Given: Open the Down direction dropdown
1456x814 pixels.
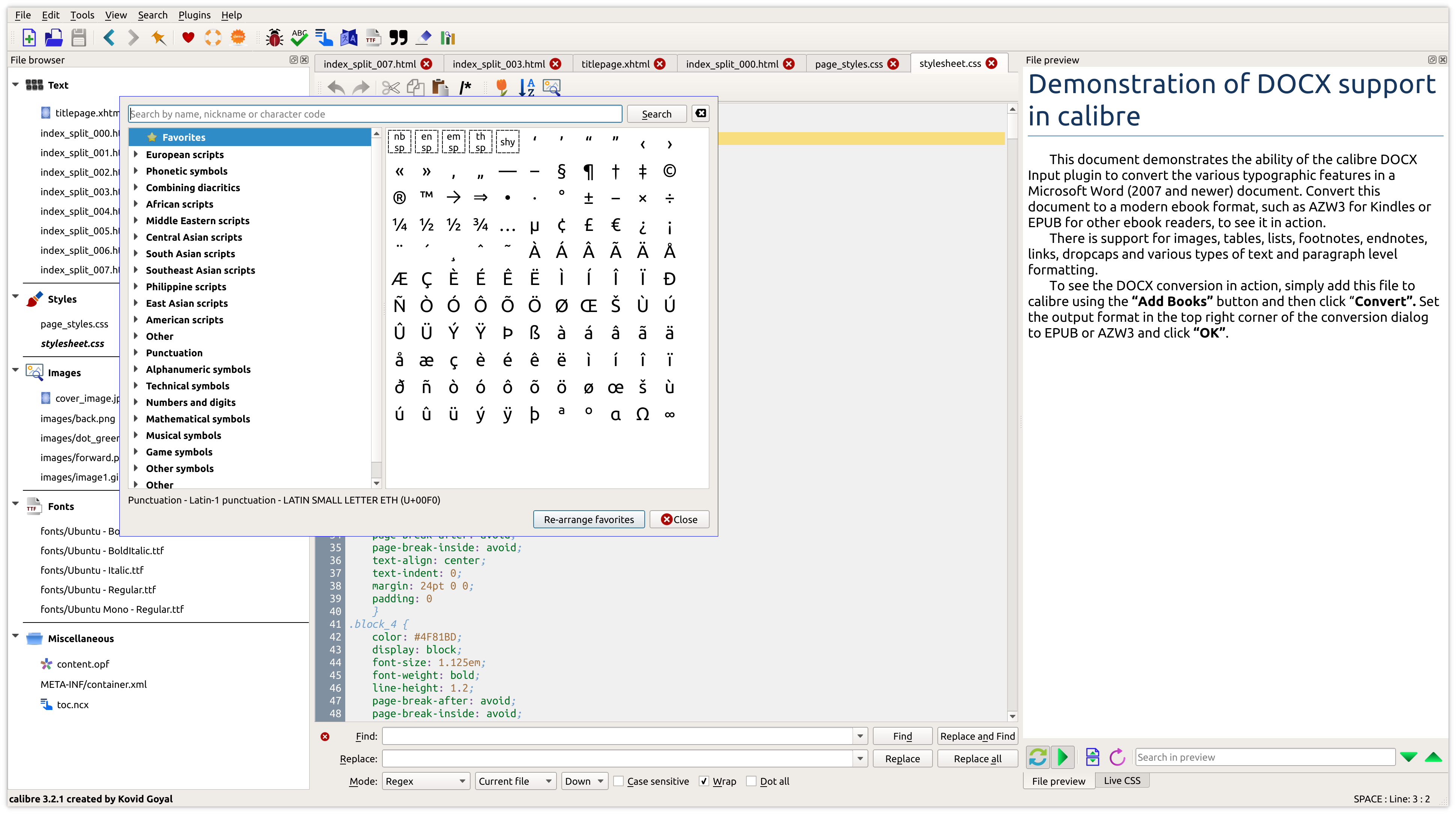Looking at the screenshot, I should (584, 781).
